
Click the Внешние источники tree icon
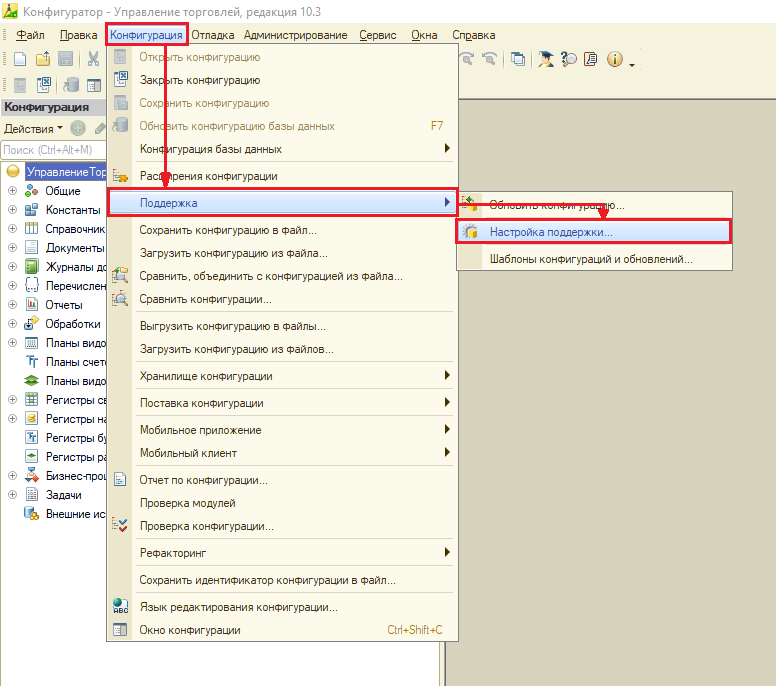[x=31, y=513]
